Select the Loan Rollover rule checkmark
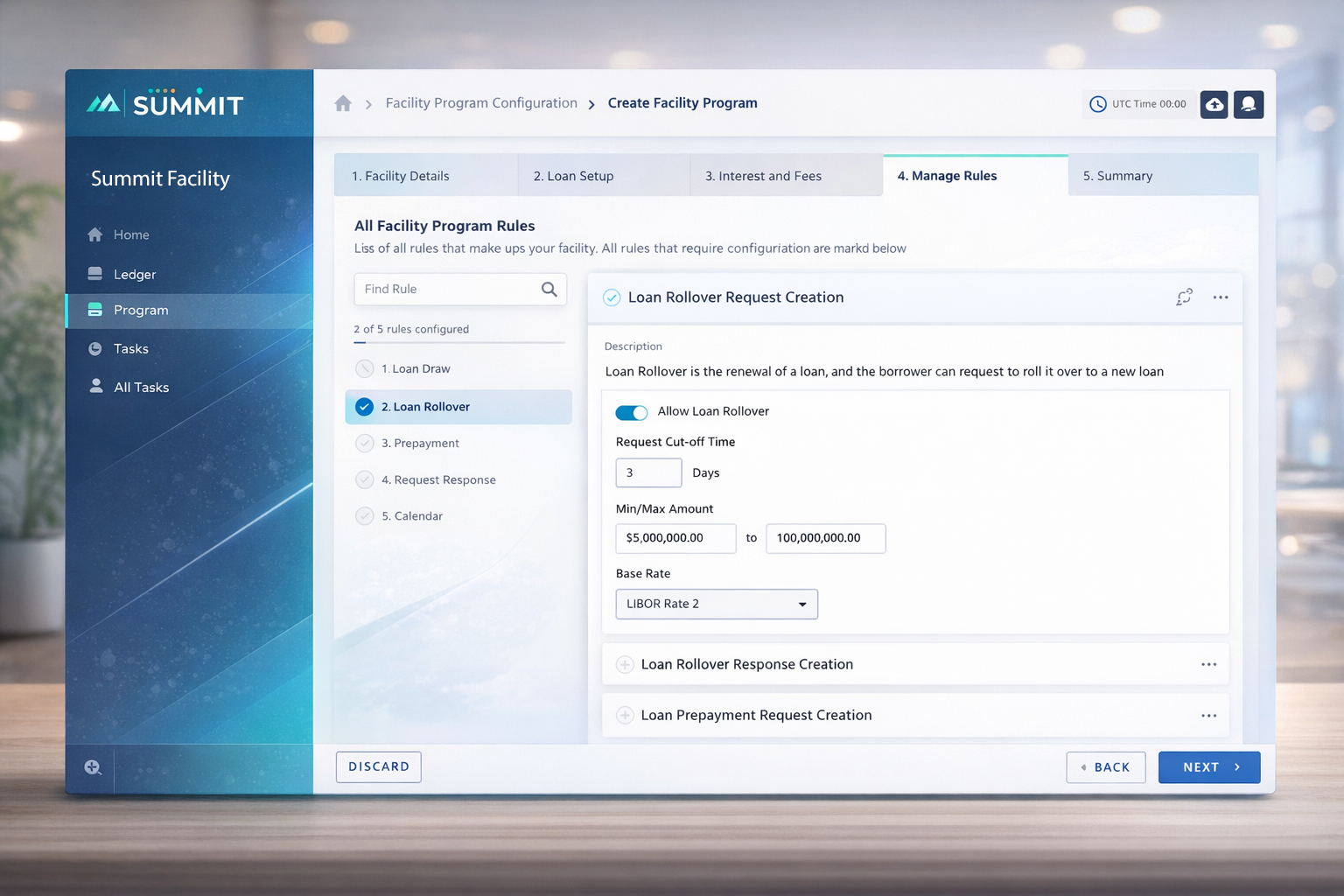 (365, 407)
